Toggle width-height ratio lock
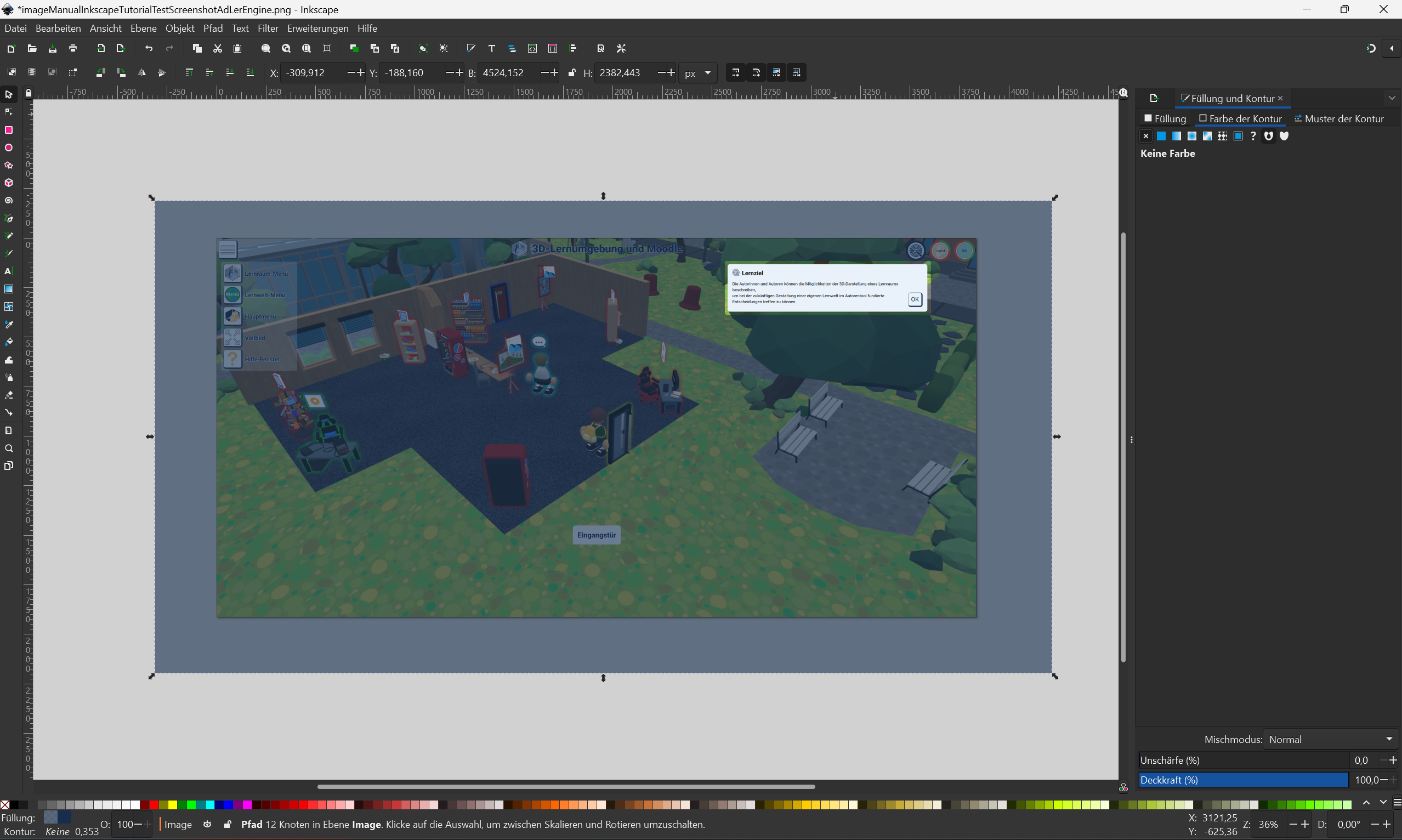Screen dimensions: 1402x840 pos(572,72)
